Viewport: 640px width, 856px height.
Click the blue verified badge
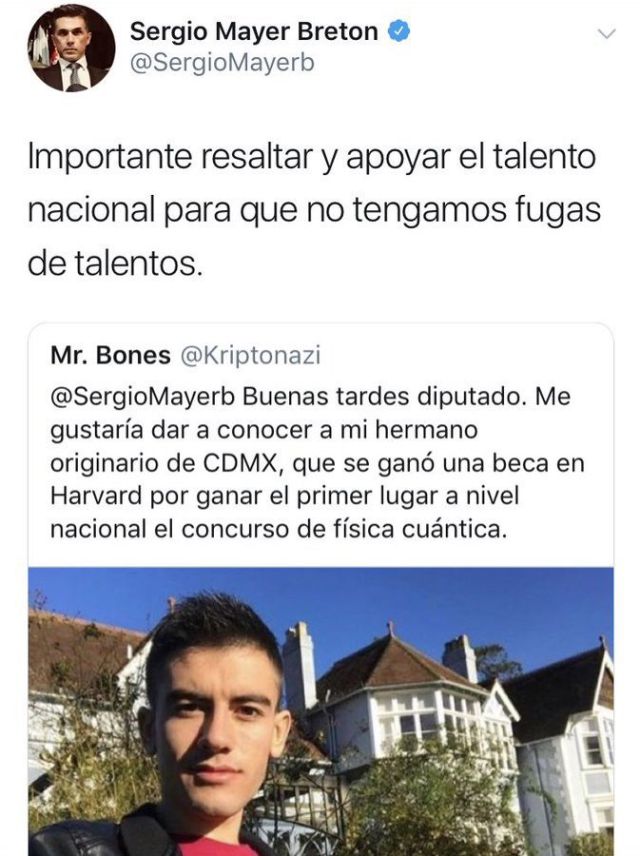[399, 32]
